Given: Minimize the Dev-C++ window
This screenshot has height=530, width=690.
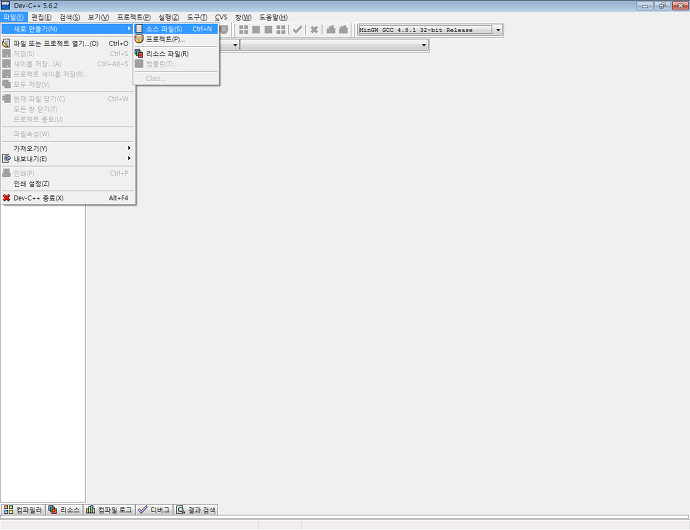Looking at the screenshot, I should point(645,6).
